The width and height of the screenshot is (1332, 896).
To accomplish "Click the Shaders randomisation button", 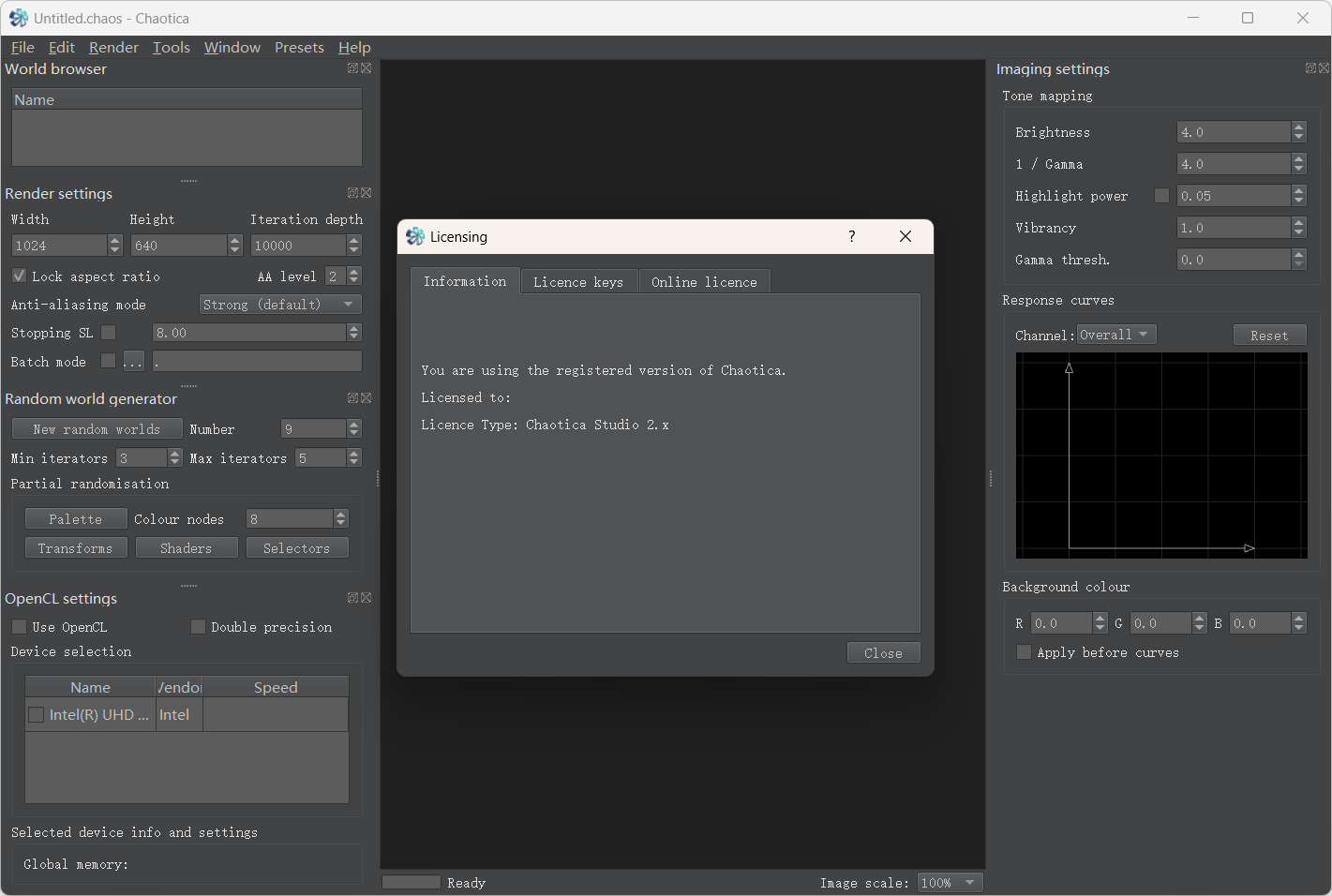I will [187, 548].
